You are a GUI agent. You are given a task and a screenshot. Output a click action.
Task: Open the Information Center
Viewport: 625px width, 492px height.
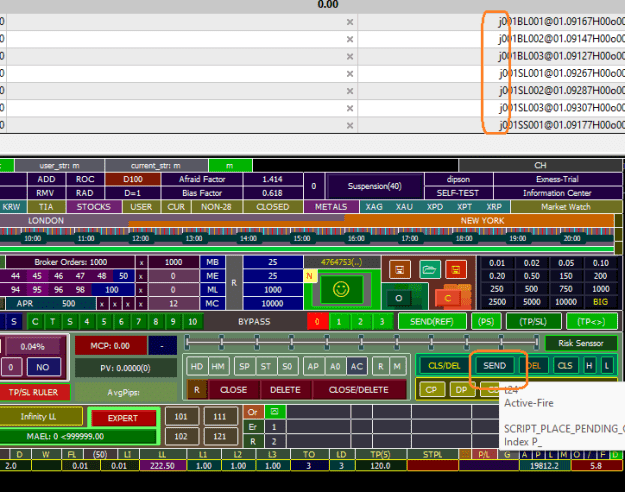pyautogui.click(x=557, y=193)
